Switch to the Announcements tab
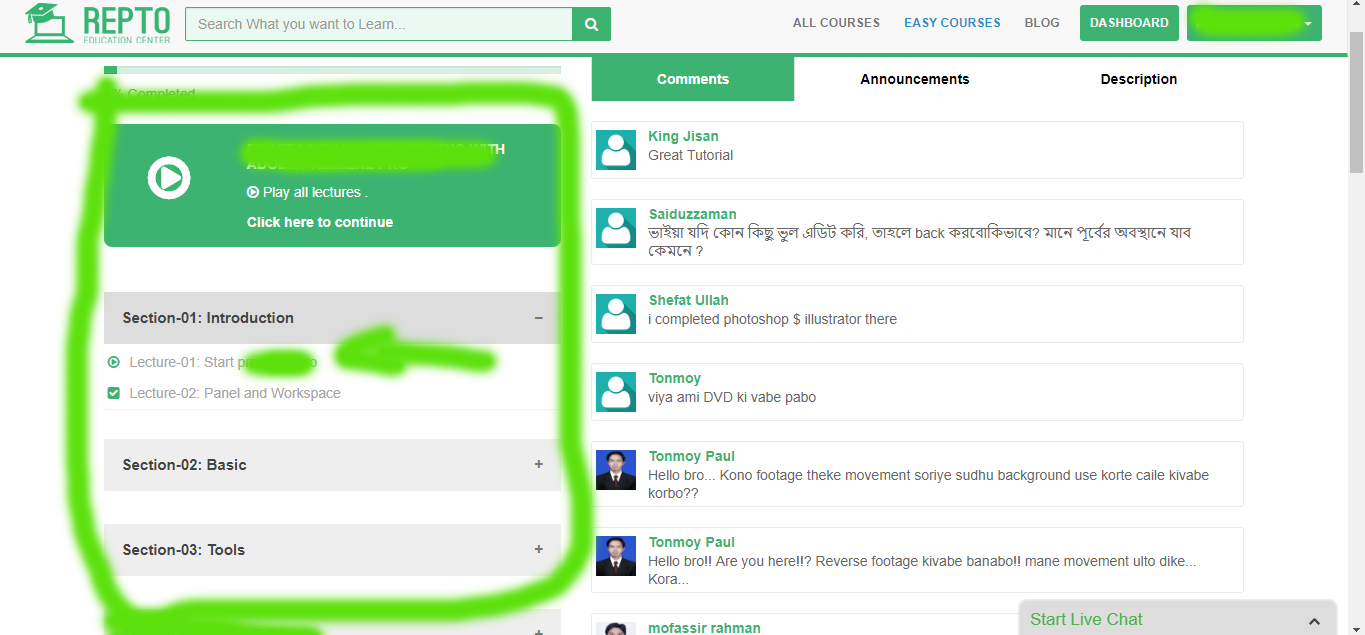The height and width of the screenshot is (635, 1365). click(x=915, y=79)
